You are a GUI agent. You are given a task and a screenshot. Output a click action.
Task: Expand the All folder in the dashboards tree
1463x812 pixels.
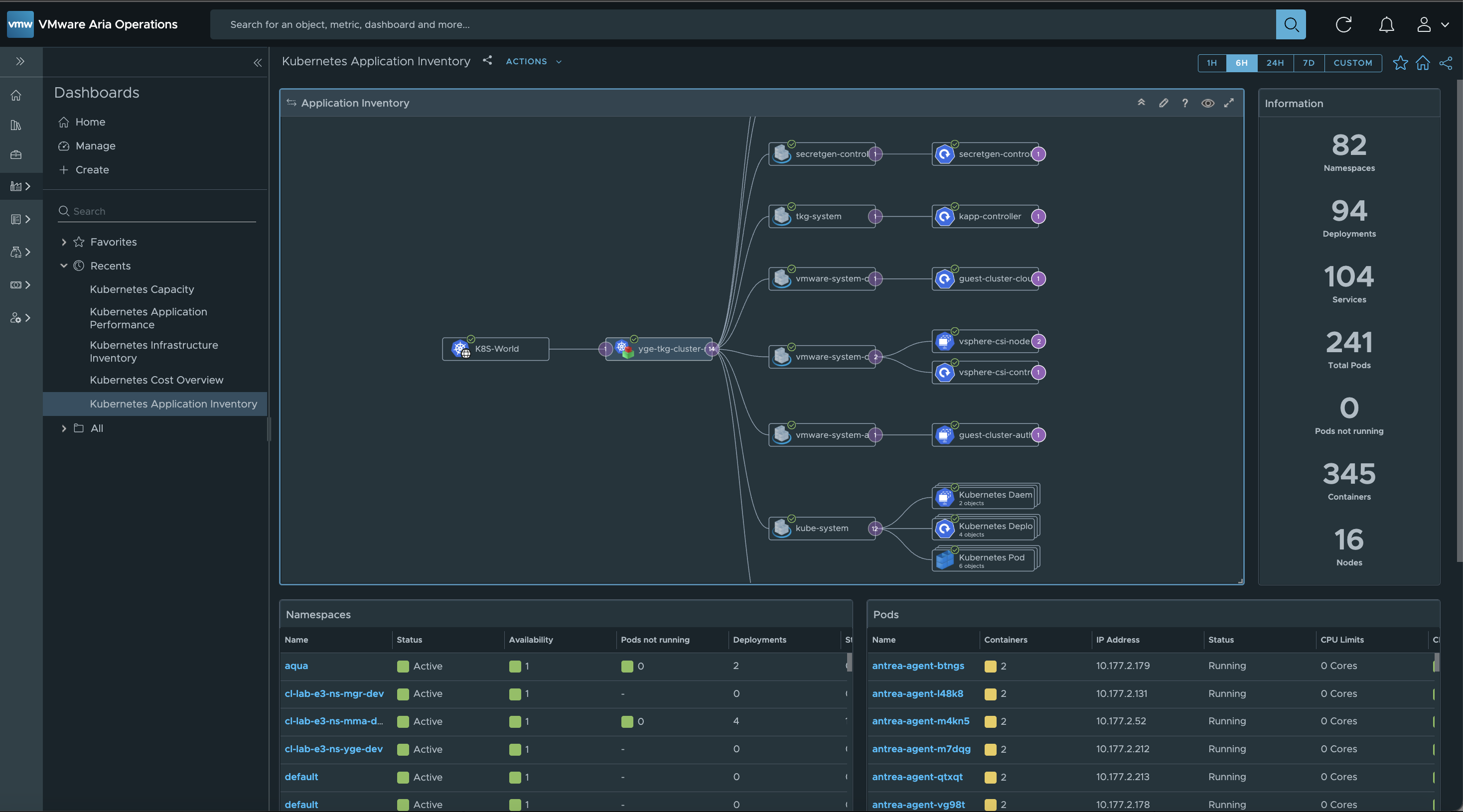click(x=64, y=428)
